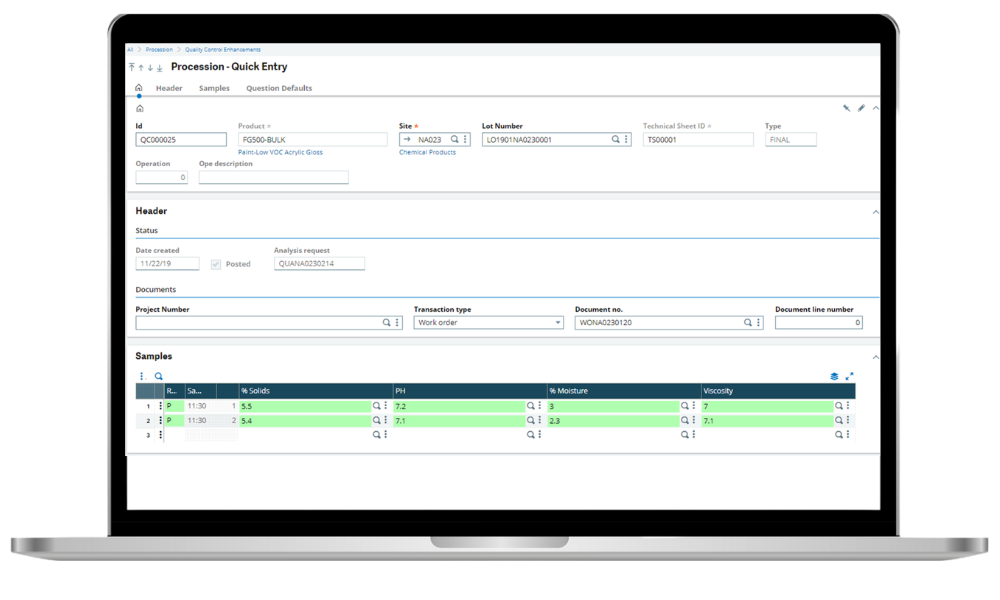Select row 2 Viscosity 7.1 cell

pos(768,420)
